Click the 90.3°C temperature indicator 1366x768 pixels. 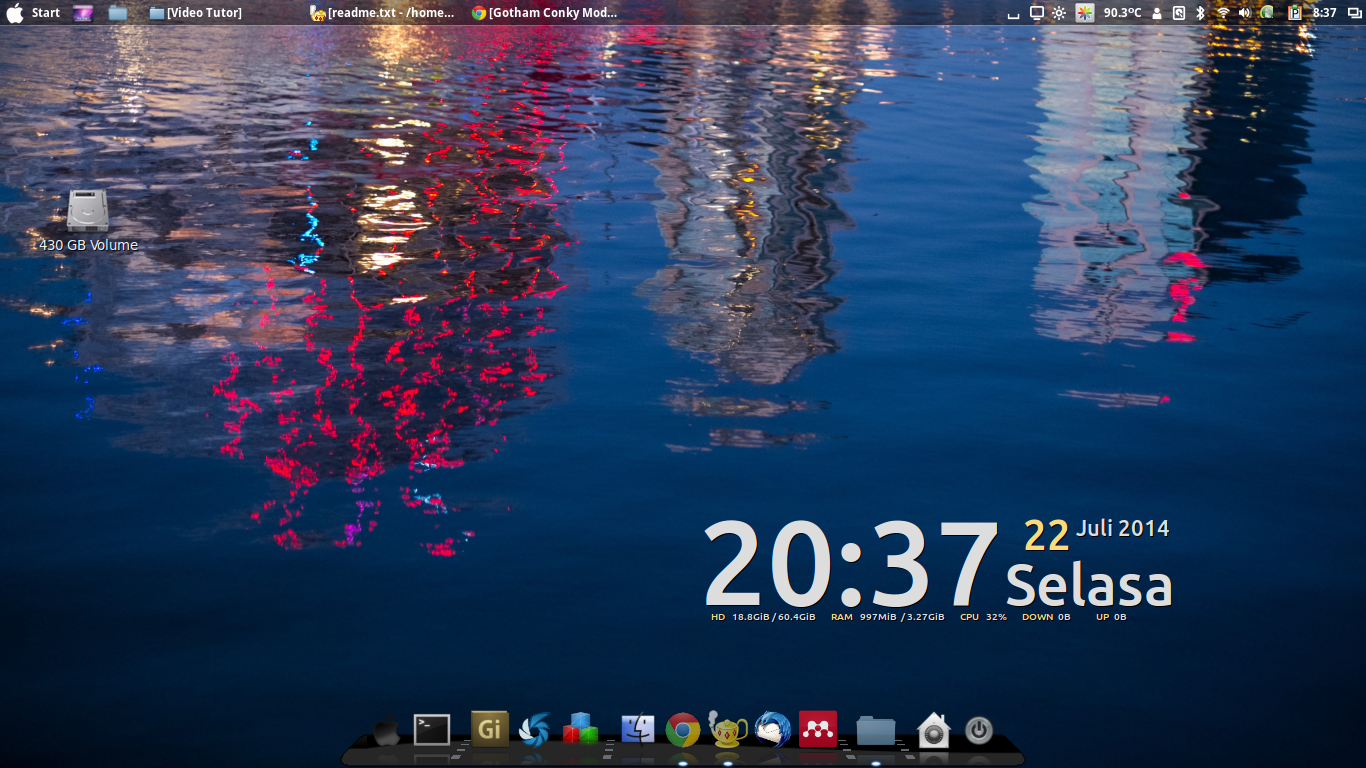(1122, 13)
